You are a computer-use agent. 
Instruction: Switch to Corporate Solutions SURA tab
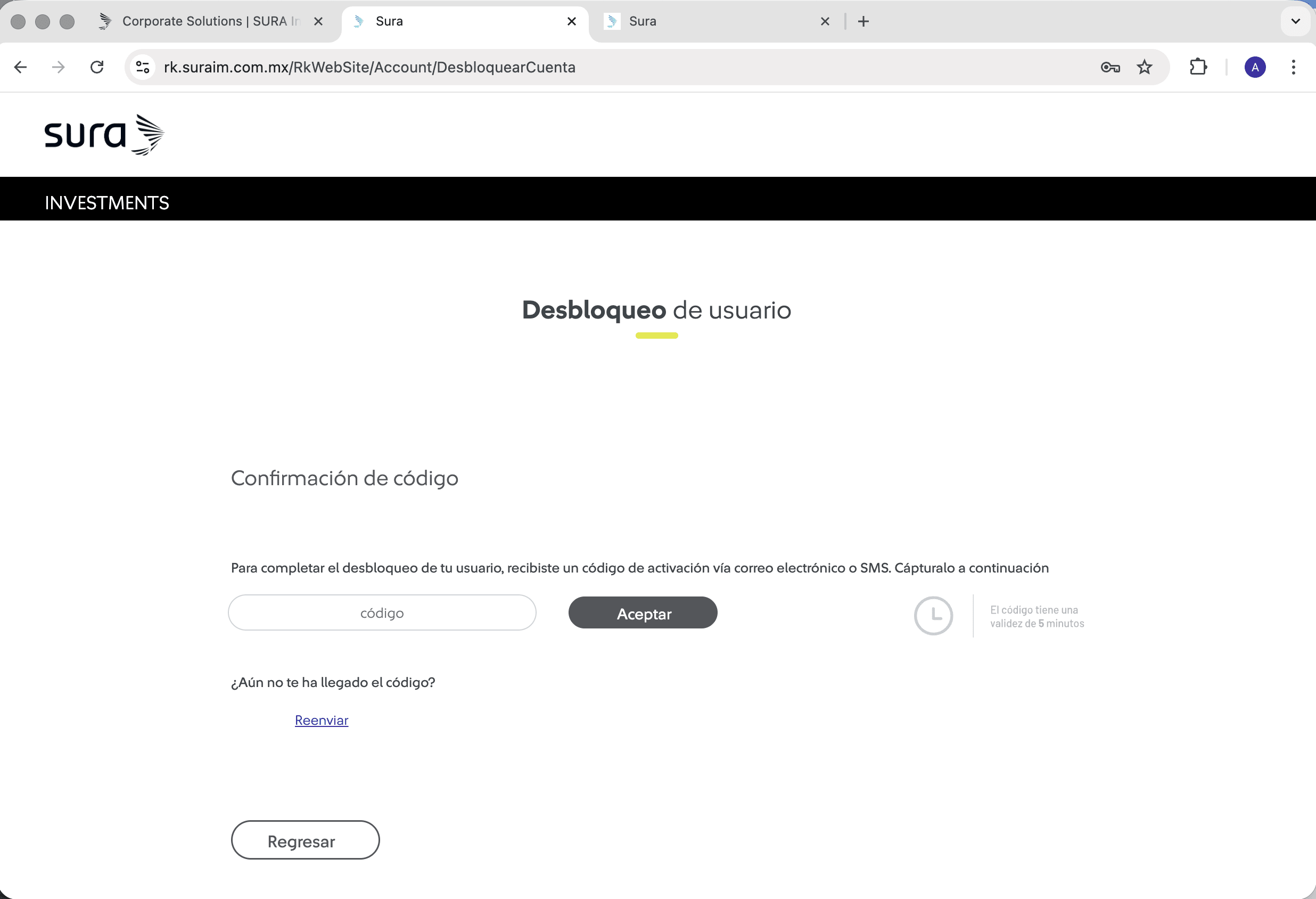point(210,21)
